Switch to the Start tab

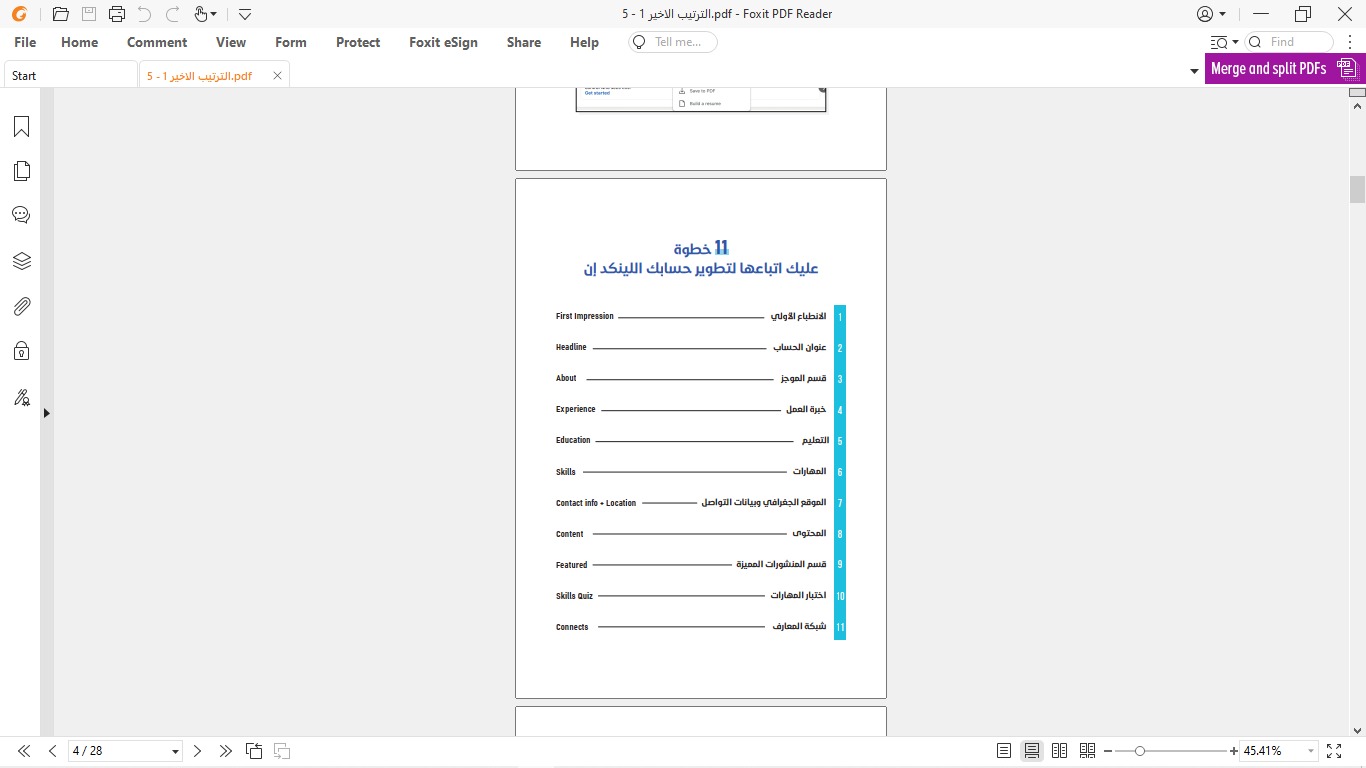[x=70, y=75]
